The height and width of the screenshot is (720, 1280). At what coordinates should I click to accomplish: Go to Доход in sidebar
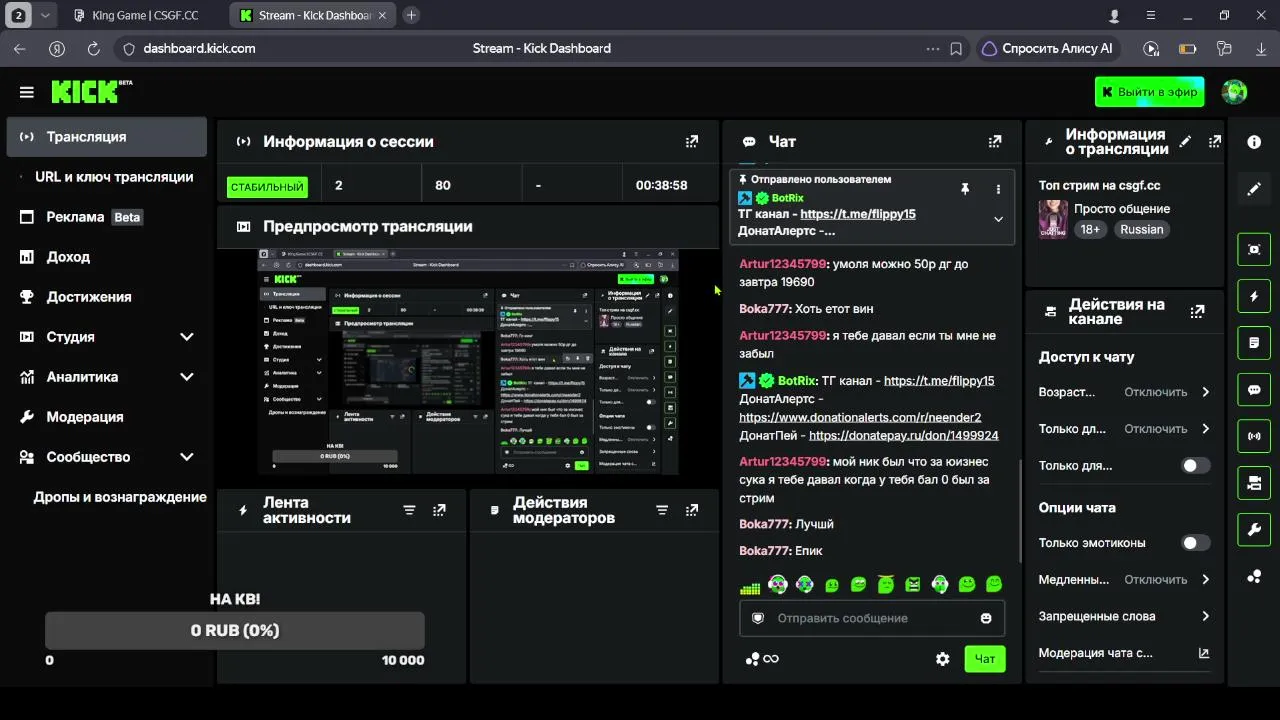[107, 257]
